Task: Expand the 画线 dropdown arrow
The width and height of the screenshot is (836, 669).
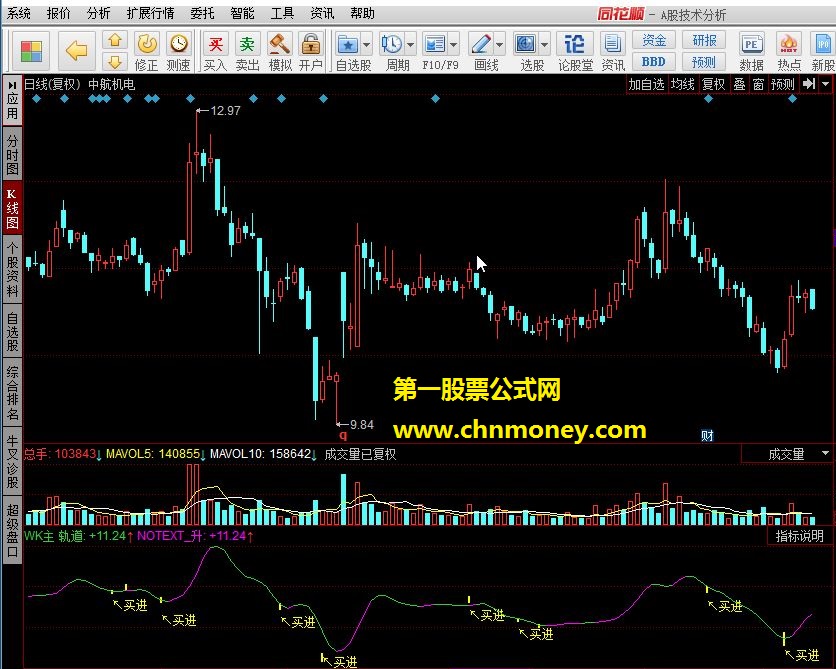Action: coord(500,45)
